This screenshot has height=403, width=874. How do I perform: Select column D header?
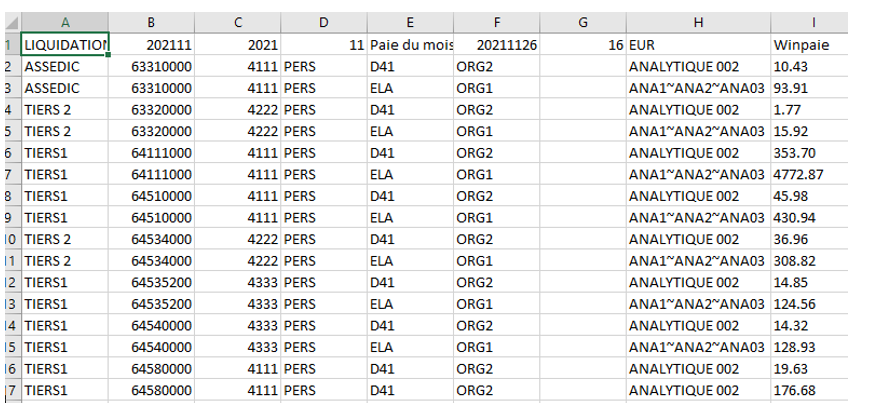tap(323, 23)
